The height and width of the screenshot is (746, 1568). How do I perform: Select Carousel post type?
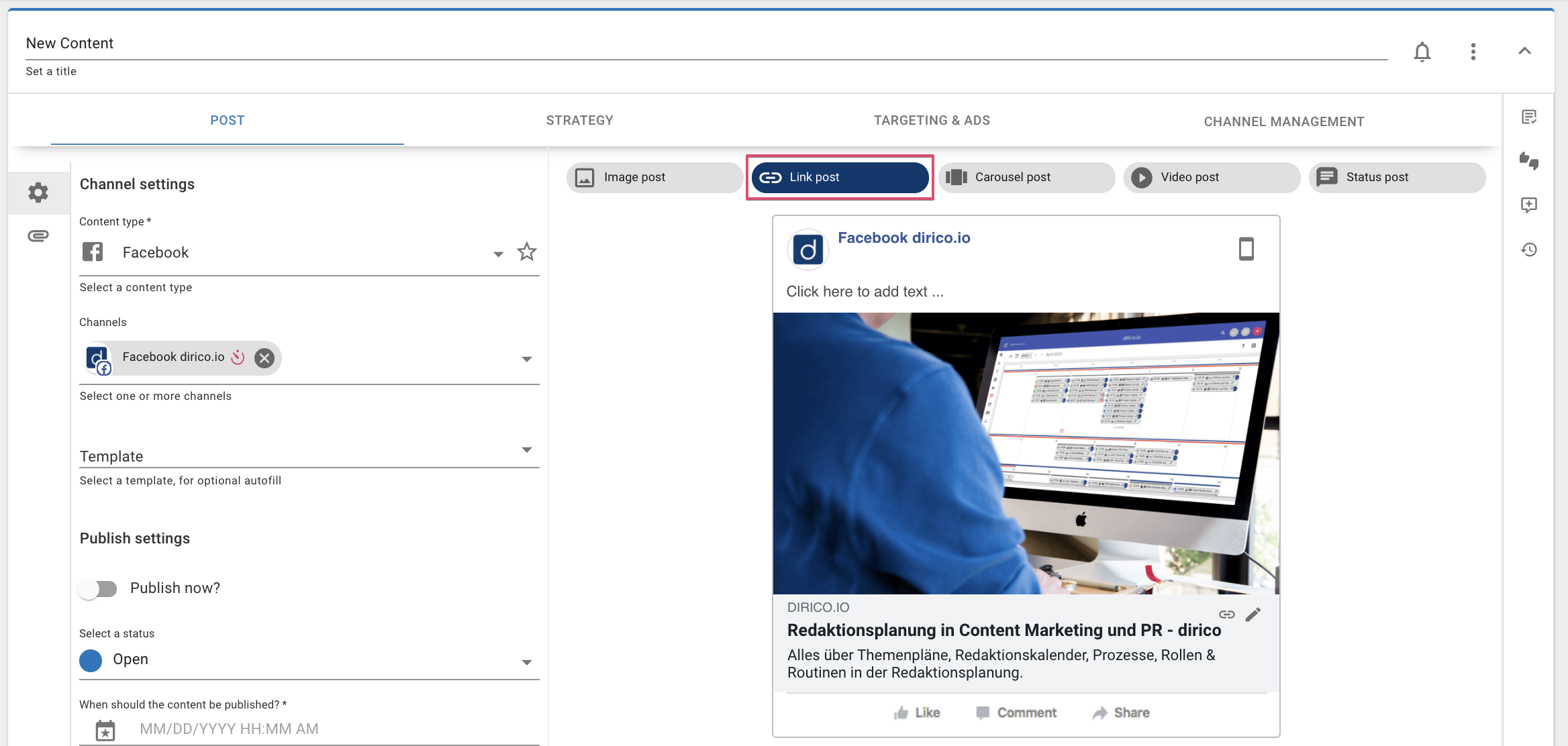[x=1027, y=177]
